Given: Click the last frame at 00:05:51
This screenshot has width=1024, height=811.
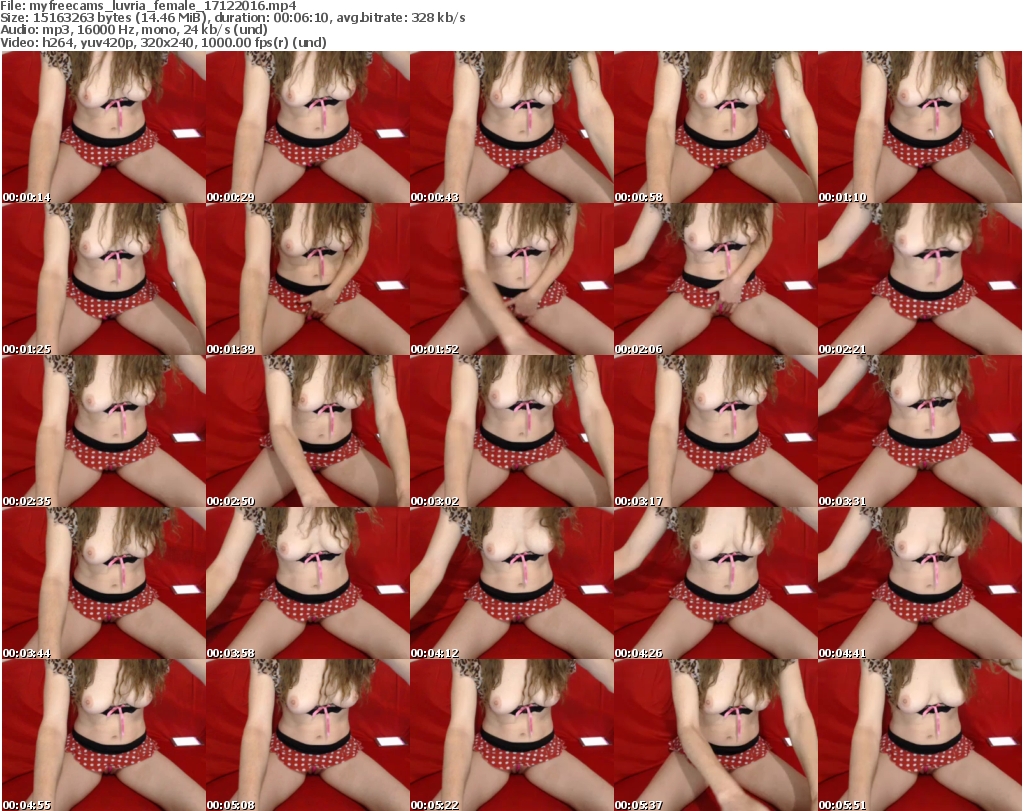Looking at the screenshot, I should point(919,735).
